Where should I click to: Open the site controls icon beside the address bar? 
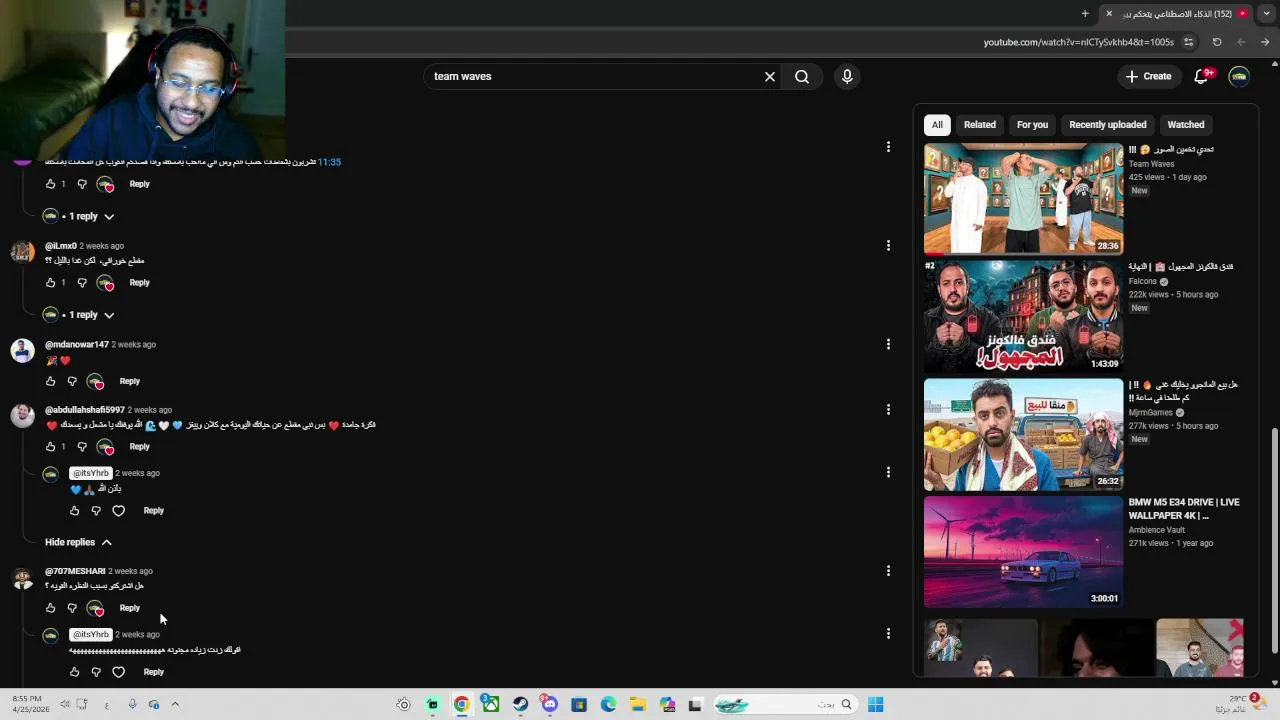(x=1188, y=42)
